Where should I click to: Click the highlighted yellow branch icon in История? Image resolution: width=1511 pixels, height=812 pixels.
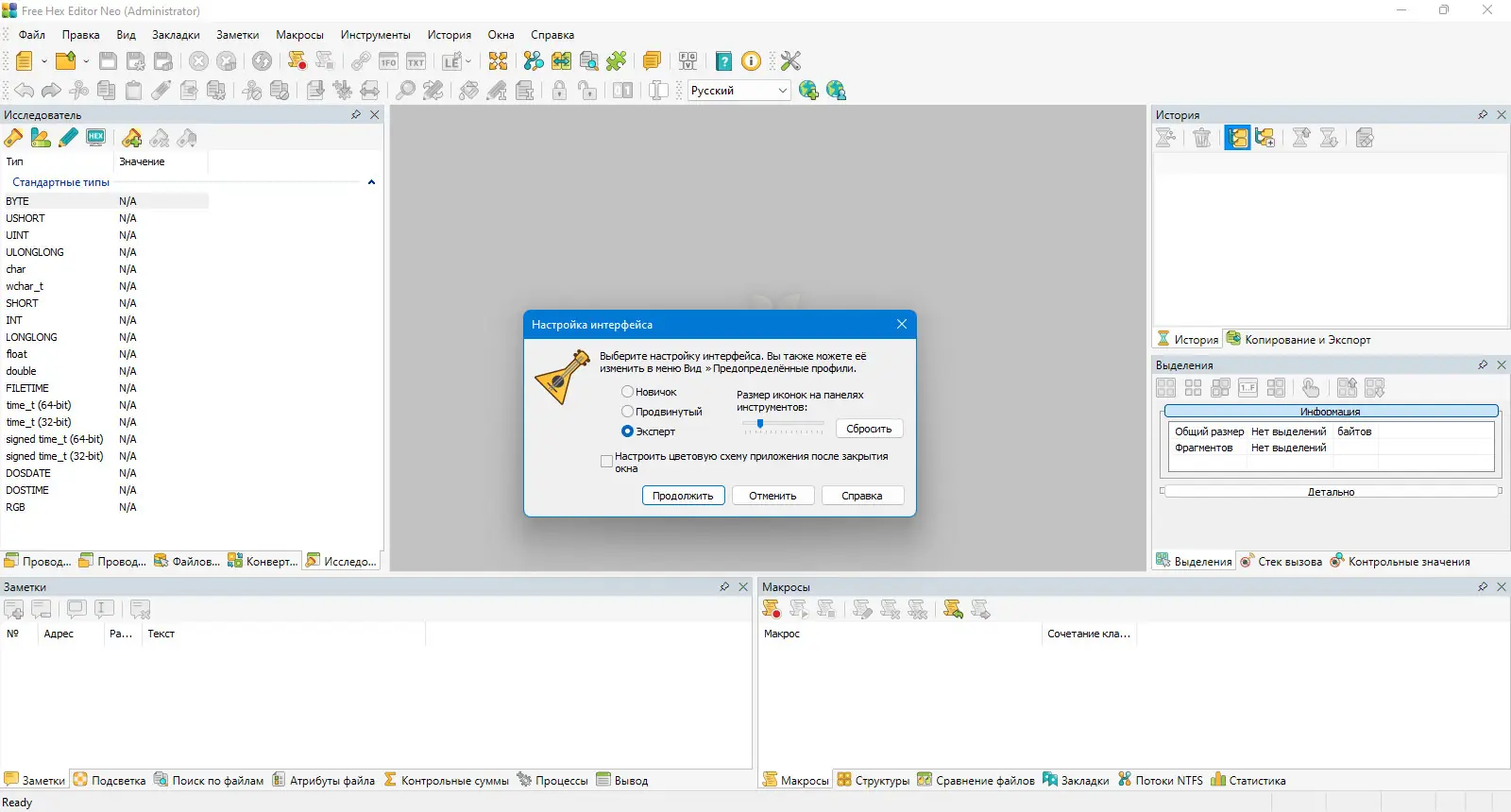tap(1238, 138)
